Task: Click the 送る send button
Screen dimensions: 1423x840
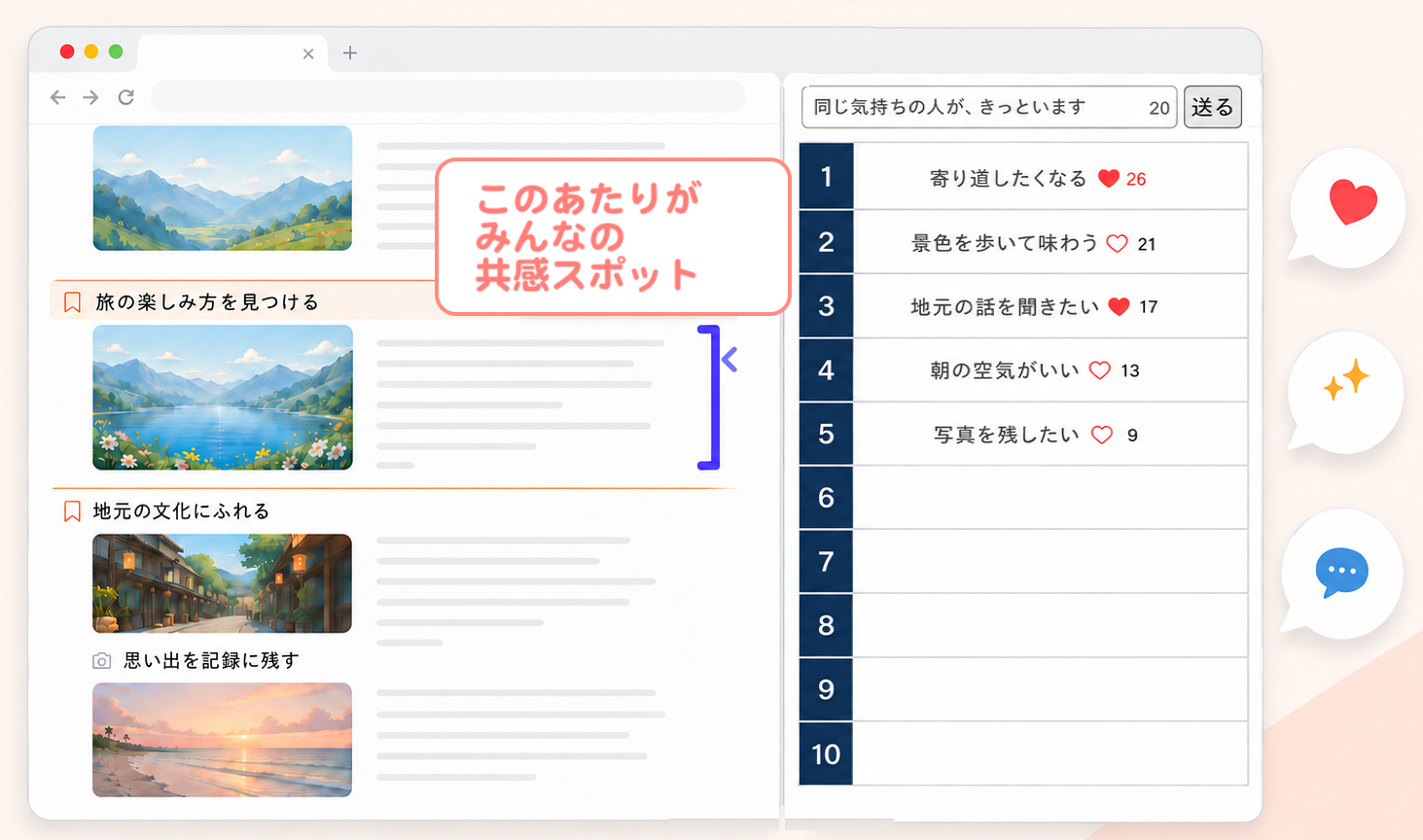Action: click(x=1212, y=107)
